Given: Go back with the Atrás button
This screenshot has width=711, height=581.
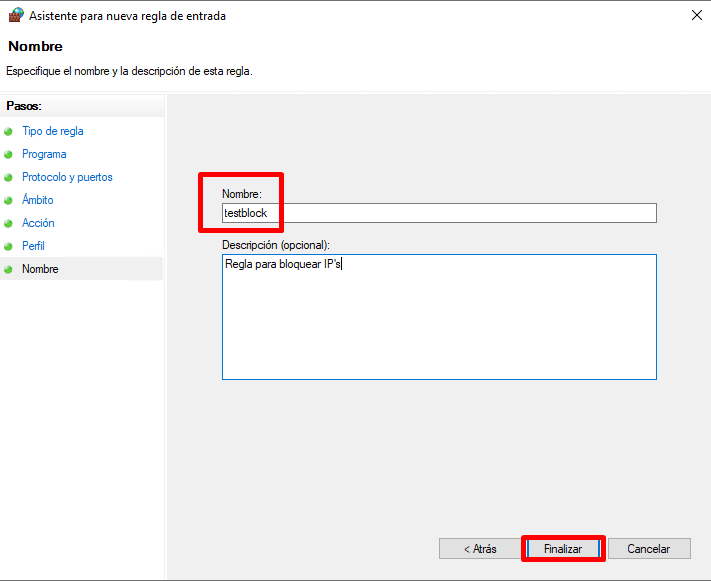Looking at the screenshot, I should coord(480,549).
